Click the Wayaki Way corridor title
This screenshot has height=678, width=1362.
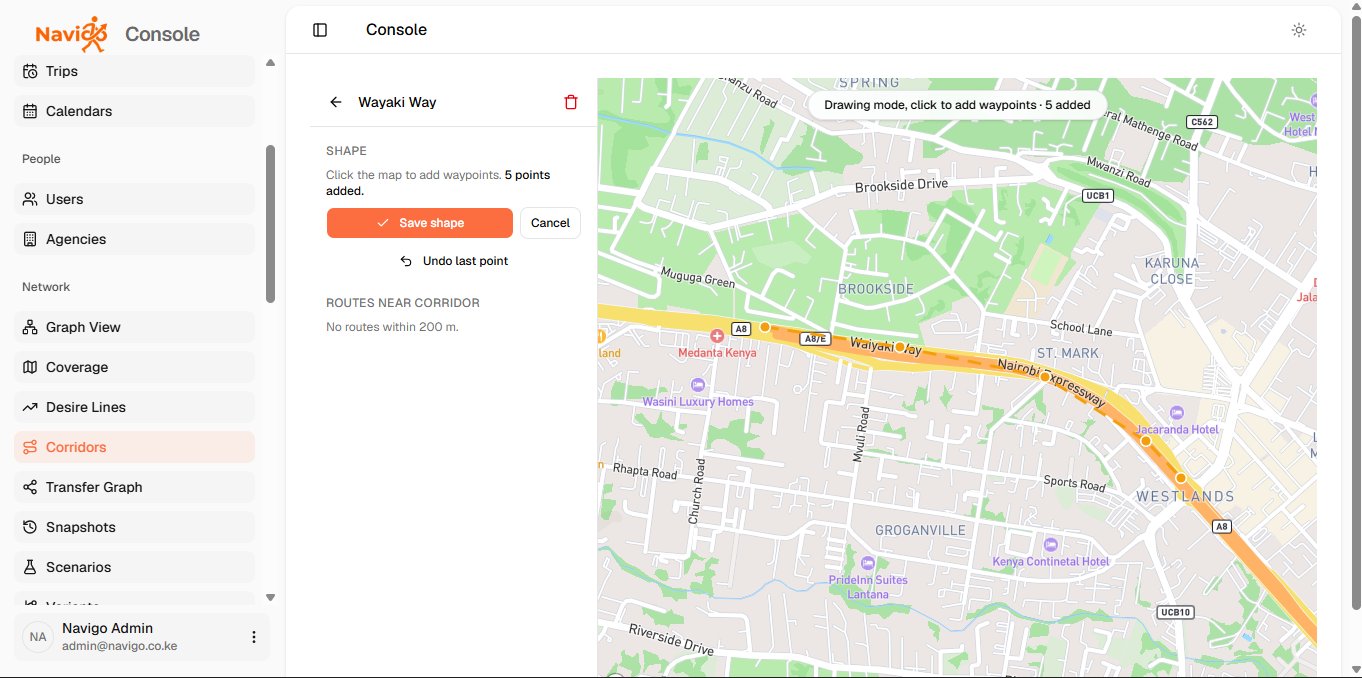tap(397, 102)
